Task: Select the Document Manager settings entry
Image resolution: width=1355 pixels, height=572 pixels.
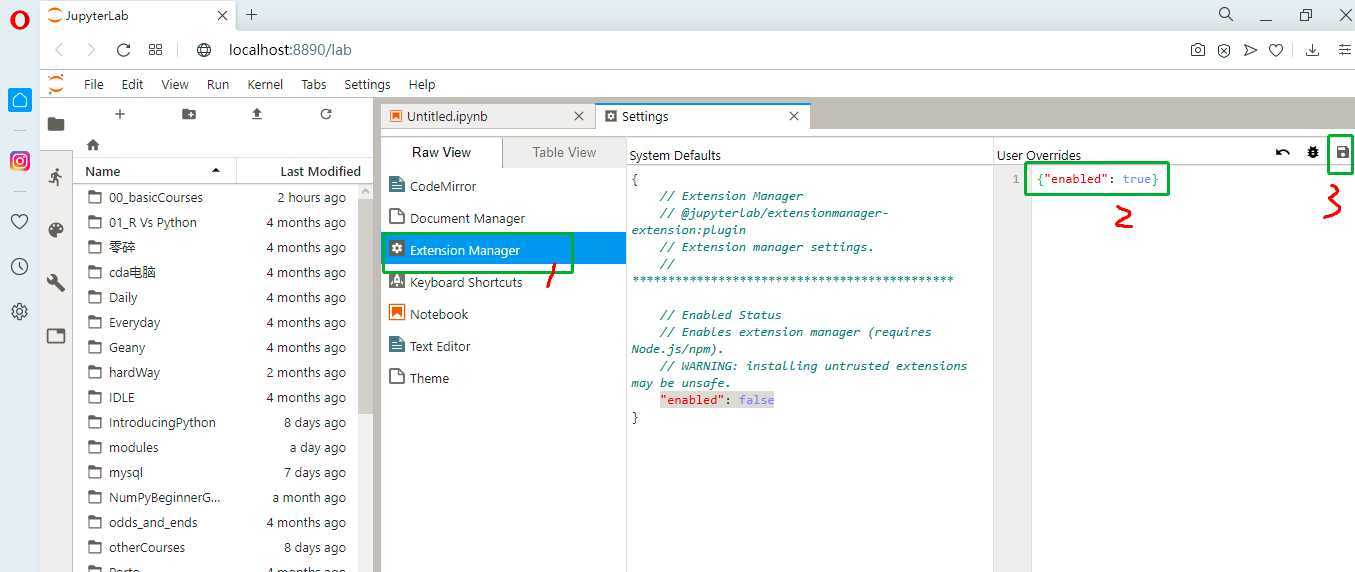Action: click(504, 218)
